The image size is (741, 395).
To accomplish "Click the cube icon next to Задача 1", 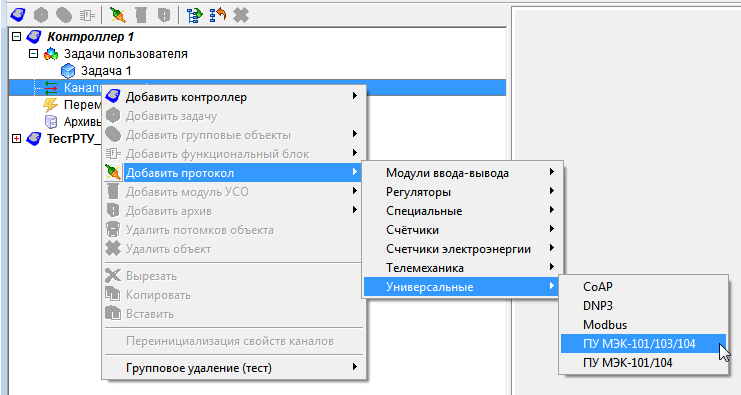I will point(68,71).
